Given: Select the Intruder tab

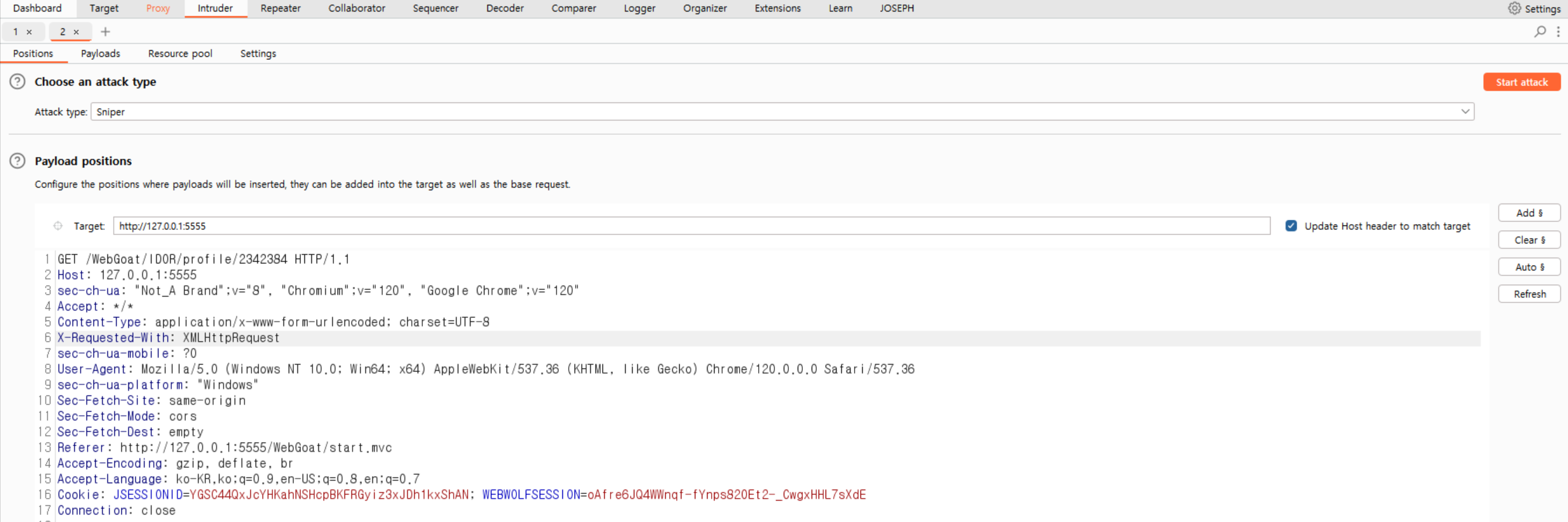Looking at the screenshot, I should tap(215, 9).
